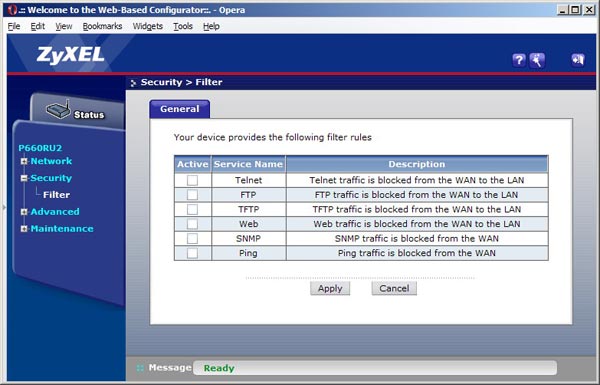600x385 pixels.
Task: Click the logout icon in the header
Action: (578, 60)
